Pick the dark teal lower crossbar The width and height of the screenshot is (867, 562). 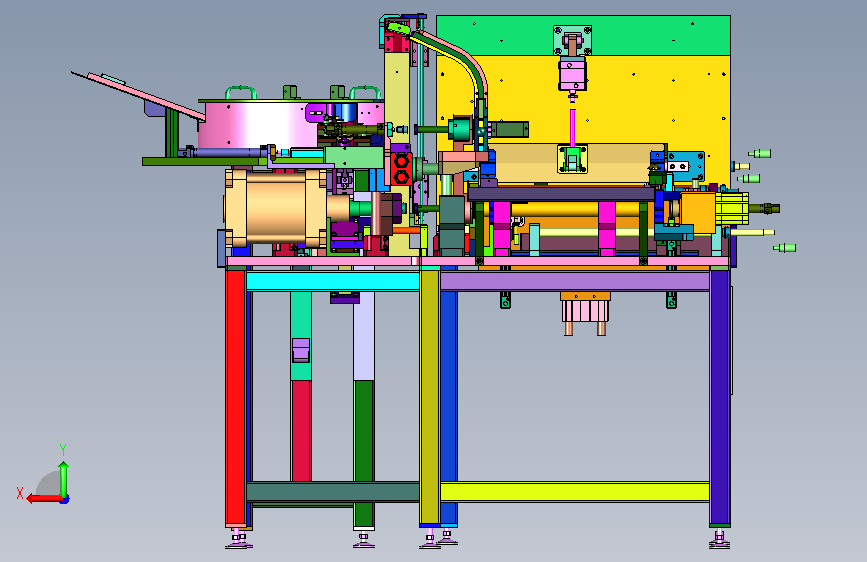point(333,492)
